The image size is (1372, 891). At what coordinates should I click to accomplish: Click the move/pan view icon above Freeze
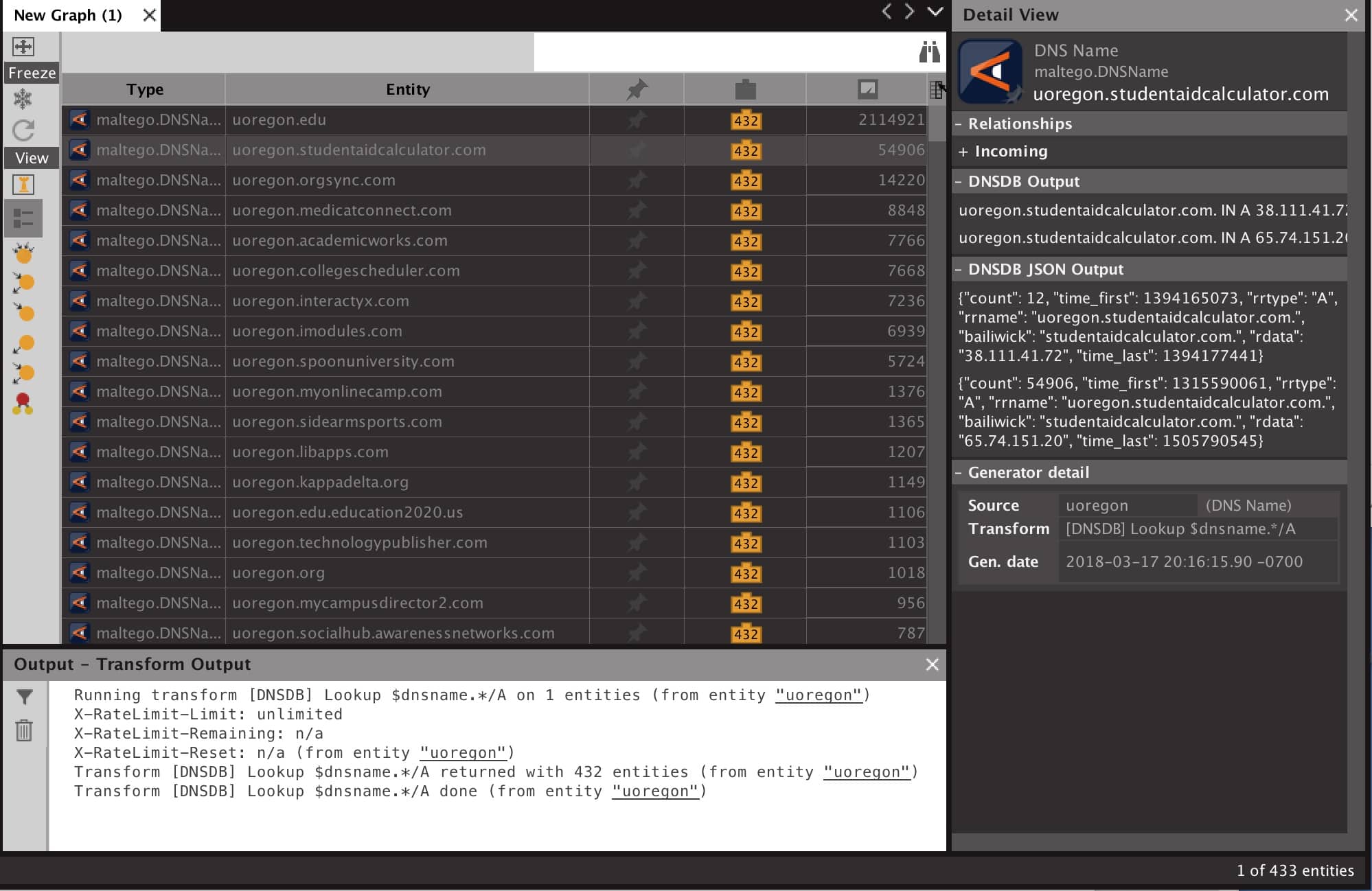(23, 47)
